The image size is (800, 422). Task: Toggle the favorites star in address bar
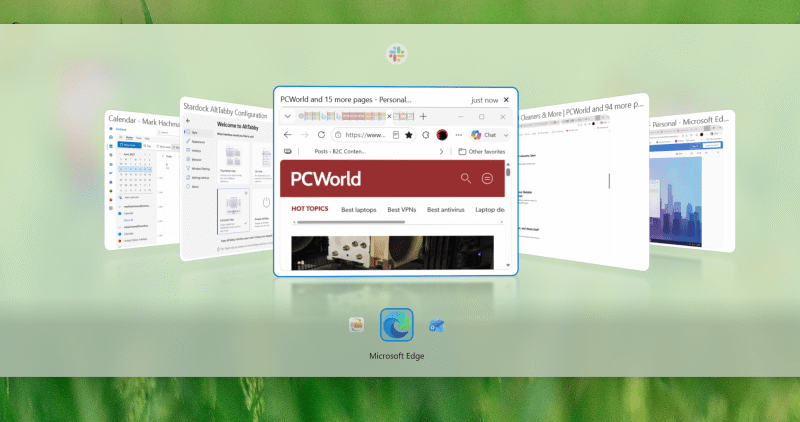click(409, 135)
